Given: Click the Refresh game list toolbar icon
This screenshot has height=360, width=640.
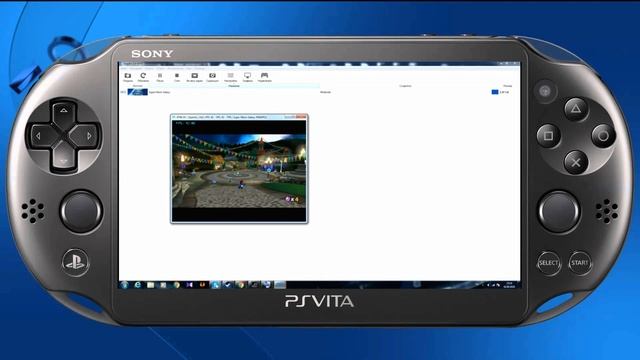Looking at the screenshot, I should click(143, 76).
